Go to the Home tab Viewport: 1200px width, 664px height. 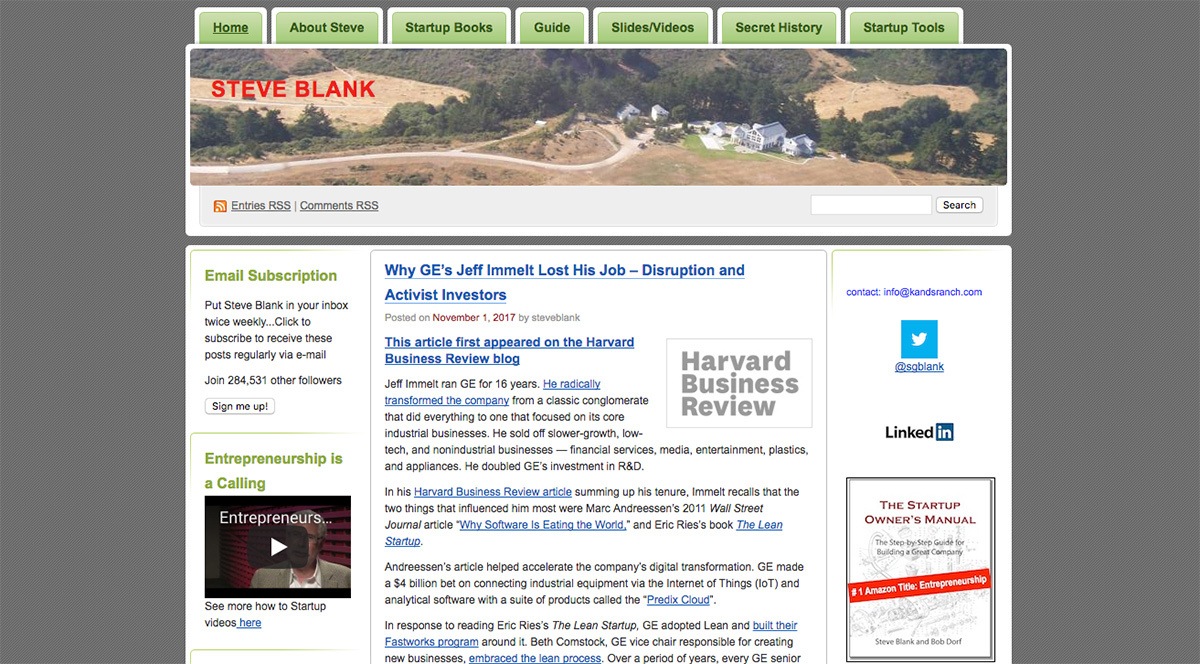pos(231,28)
